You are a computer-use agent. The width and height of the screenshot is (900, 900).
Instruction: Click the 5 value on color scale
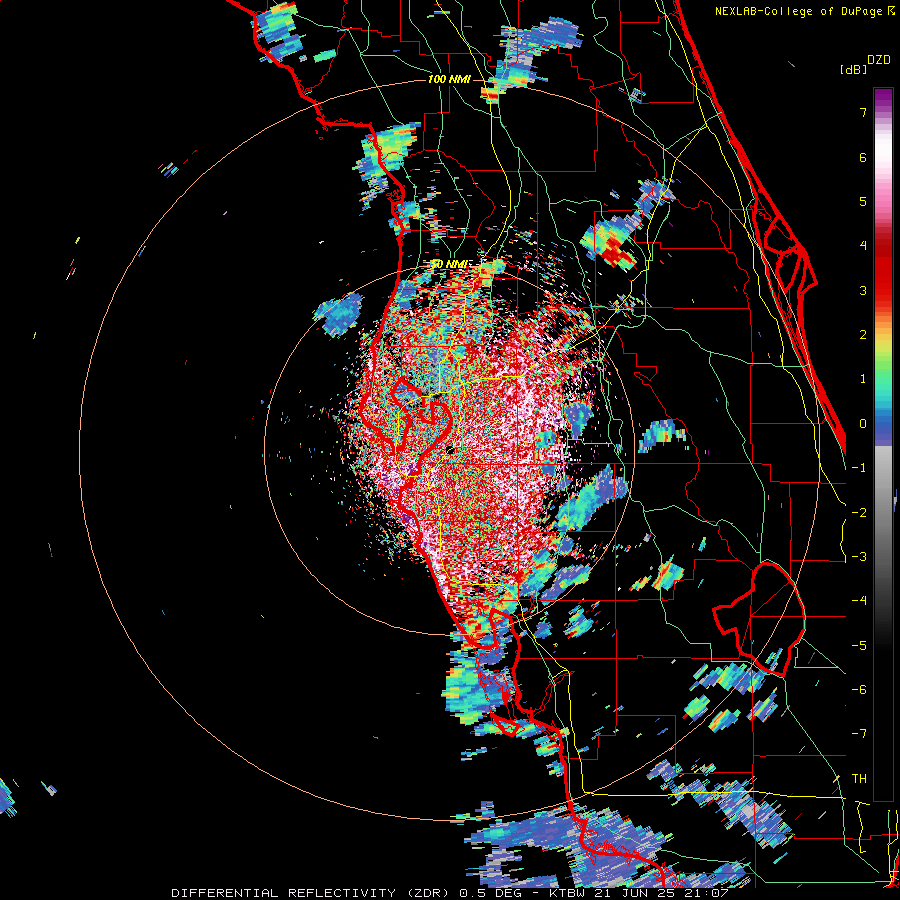point(863,201)
